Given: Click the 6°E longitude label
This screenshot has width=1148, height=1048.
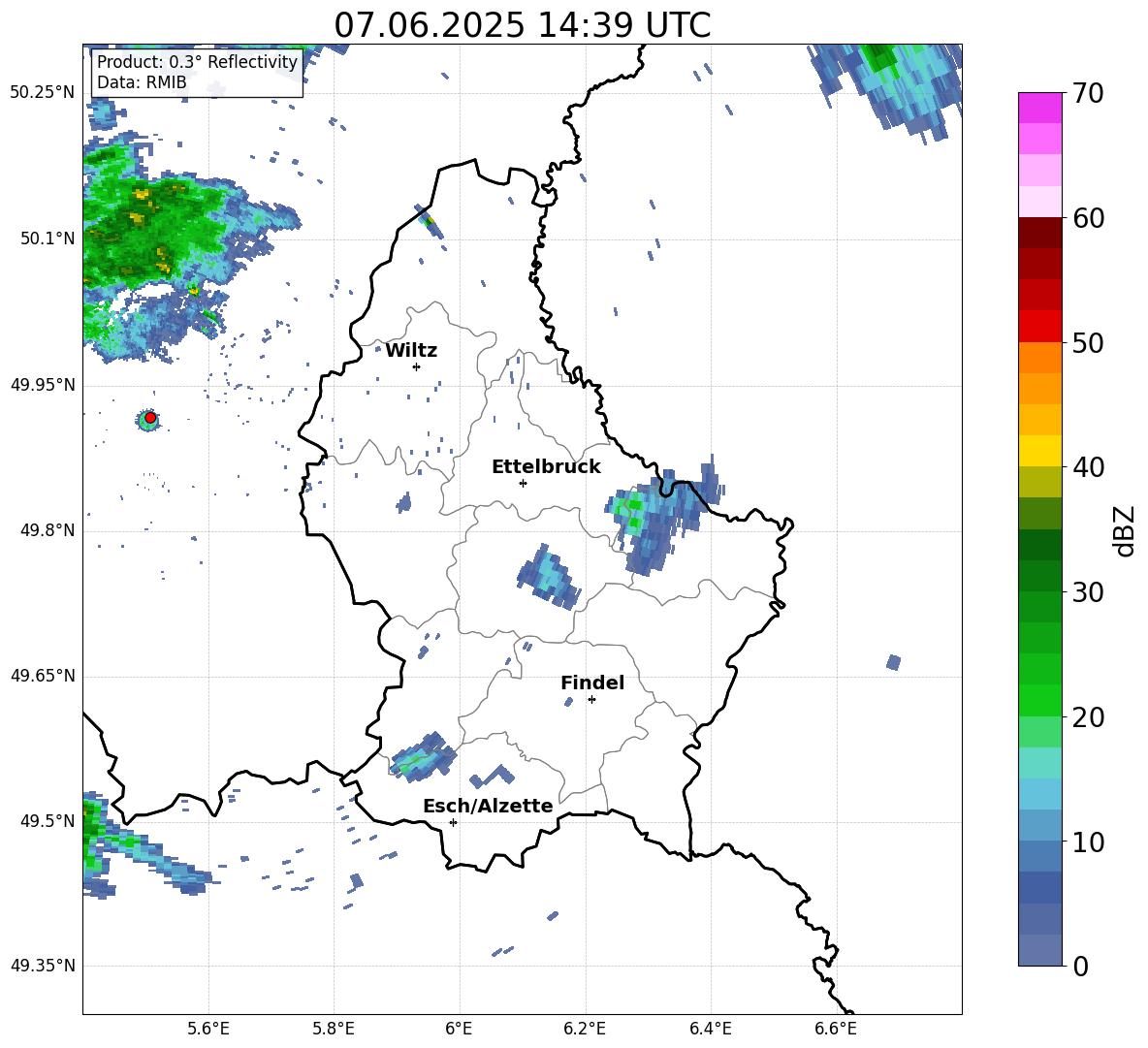Looking at the screenshot, I should (x=459, y=1029).
